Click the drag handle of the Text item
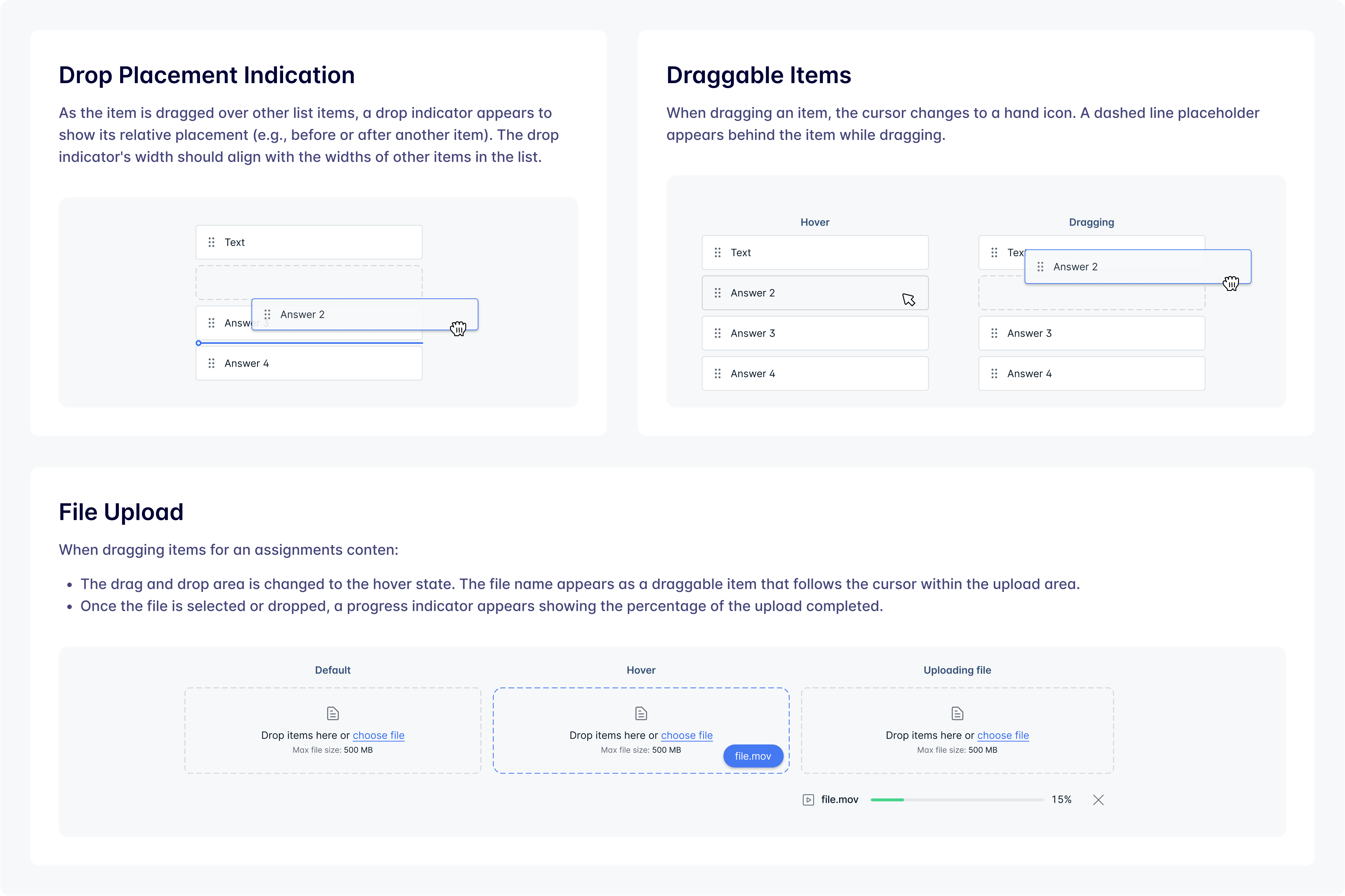Viewport: 1345px width, 896px height. coord(212,242)
